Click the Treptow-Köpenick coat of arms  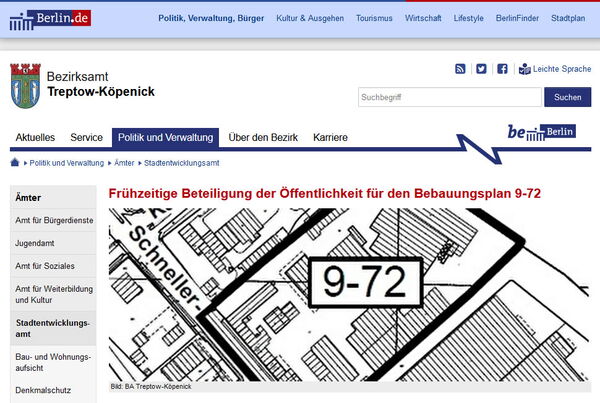point(24,86)
